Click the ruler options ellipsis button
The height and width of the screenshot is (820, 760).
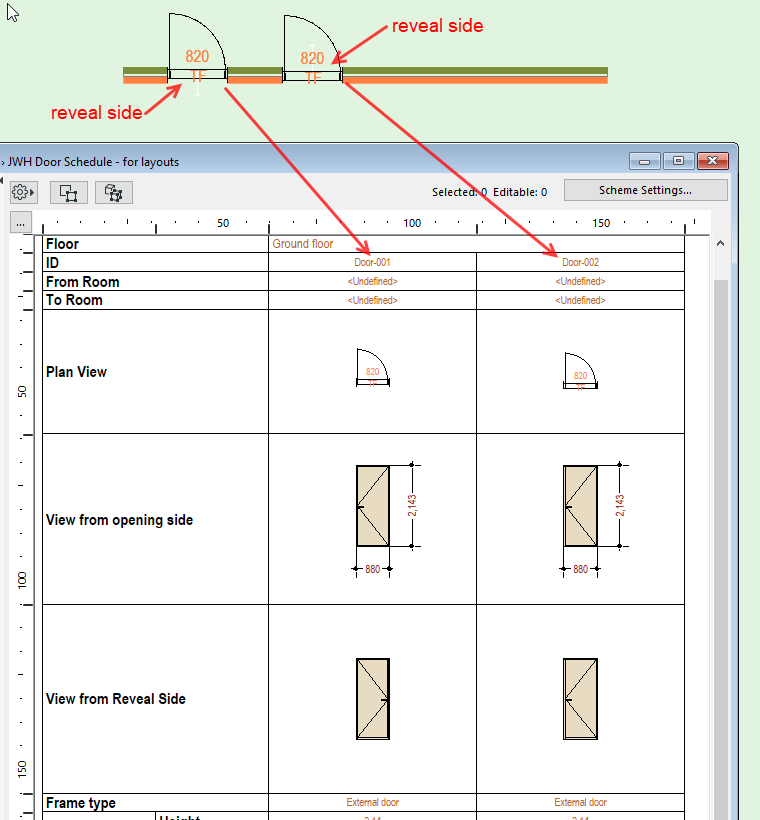(21, 223)
